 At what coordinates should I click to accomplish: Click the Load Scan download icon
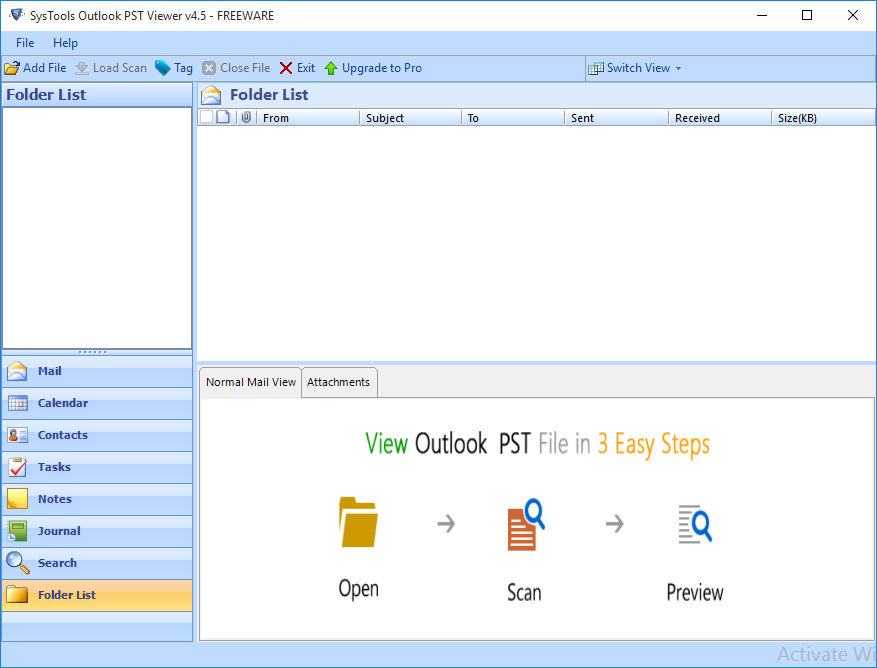coord(82,68)
